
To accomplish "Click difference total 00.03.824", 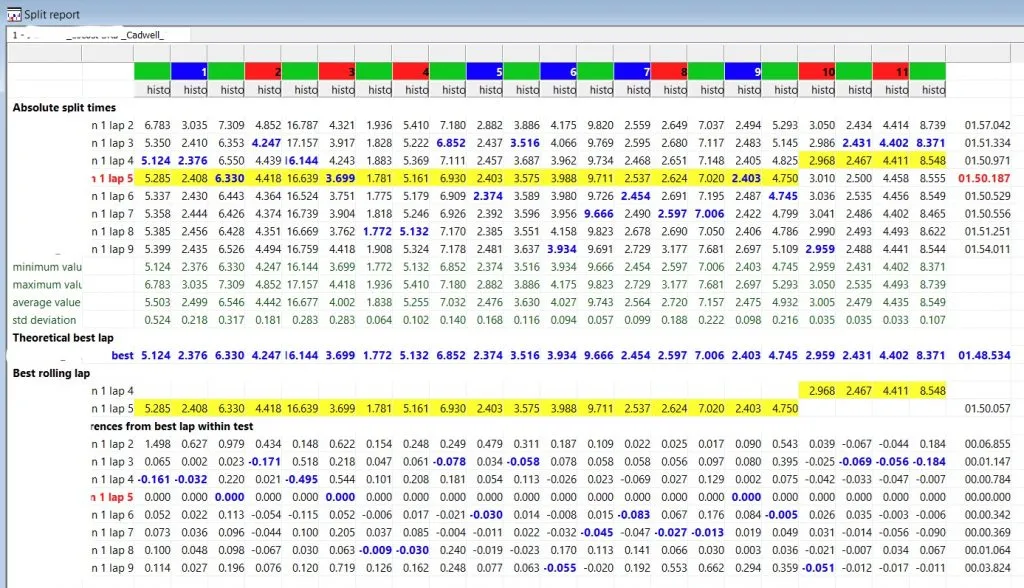I will click(x=987, y=568).
